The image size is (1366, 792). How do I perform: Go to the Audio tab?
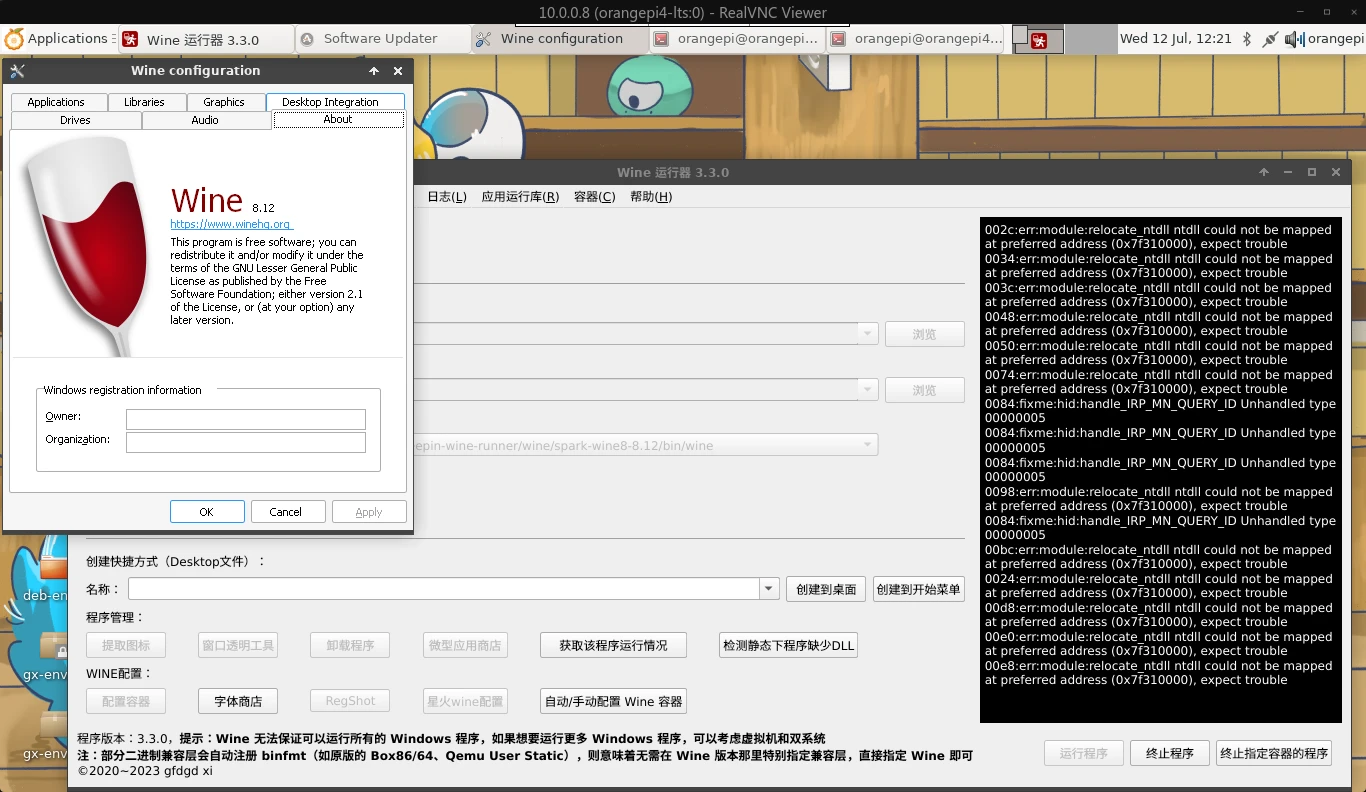point(205,120)
